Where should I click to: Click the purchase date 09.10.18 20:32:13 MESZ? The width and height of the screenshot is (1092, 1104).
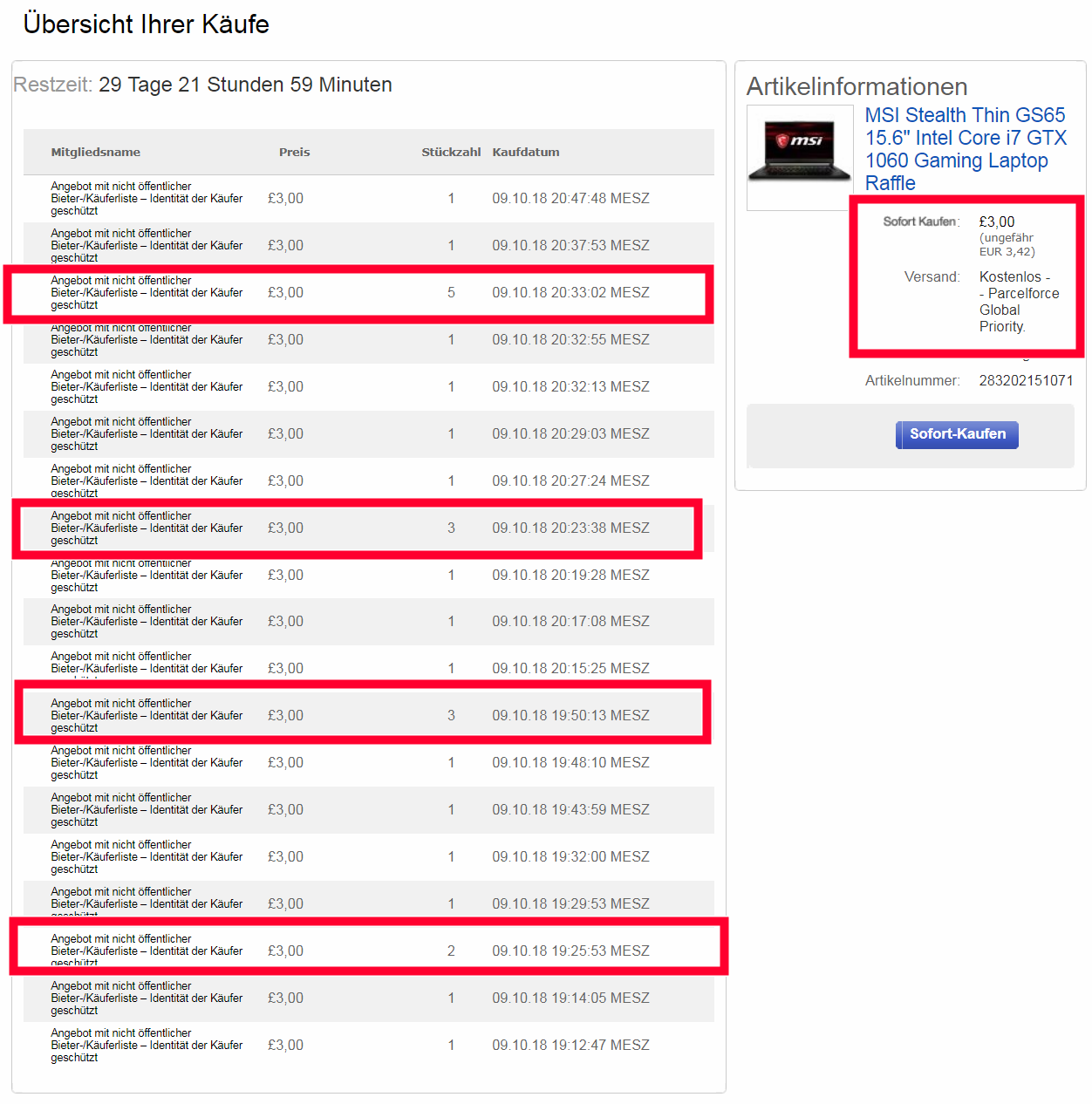[570, 386]
